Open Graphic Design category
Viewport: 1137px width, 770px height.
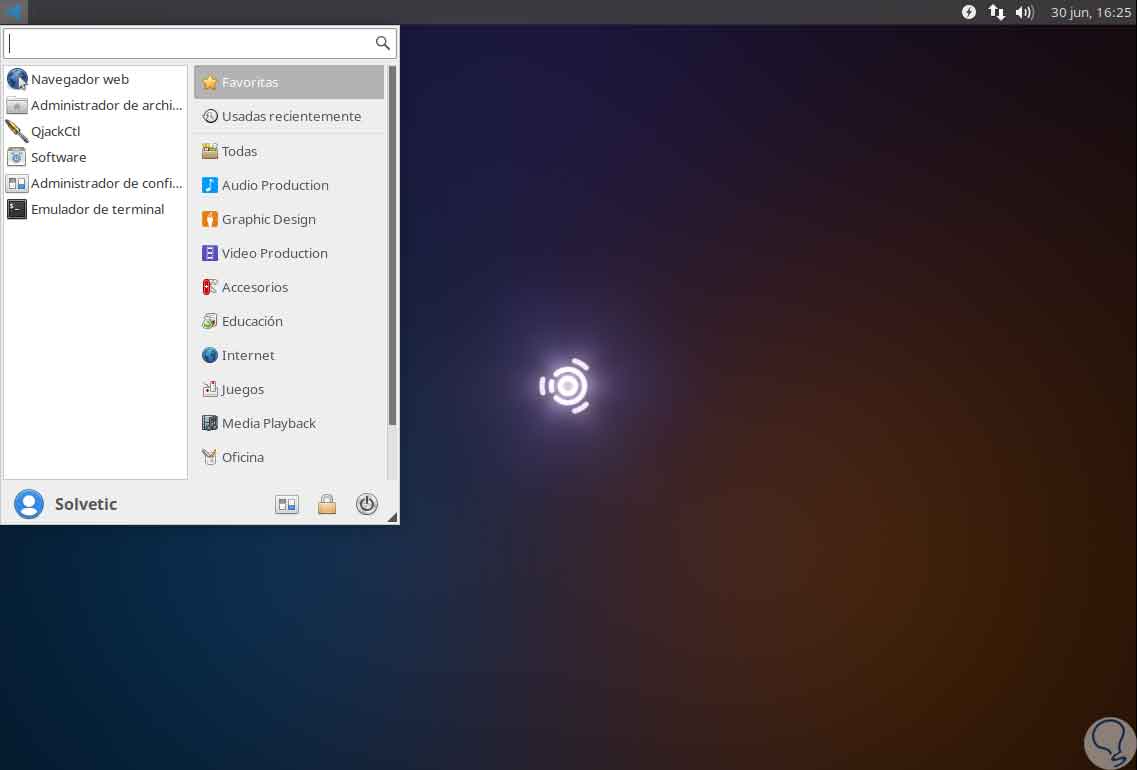[289, 219]
